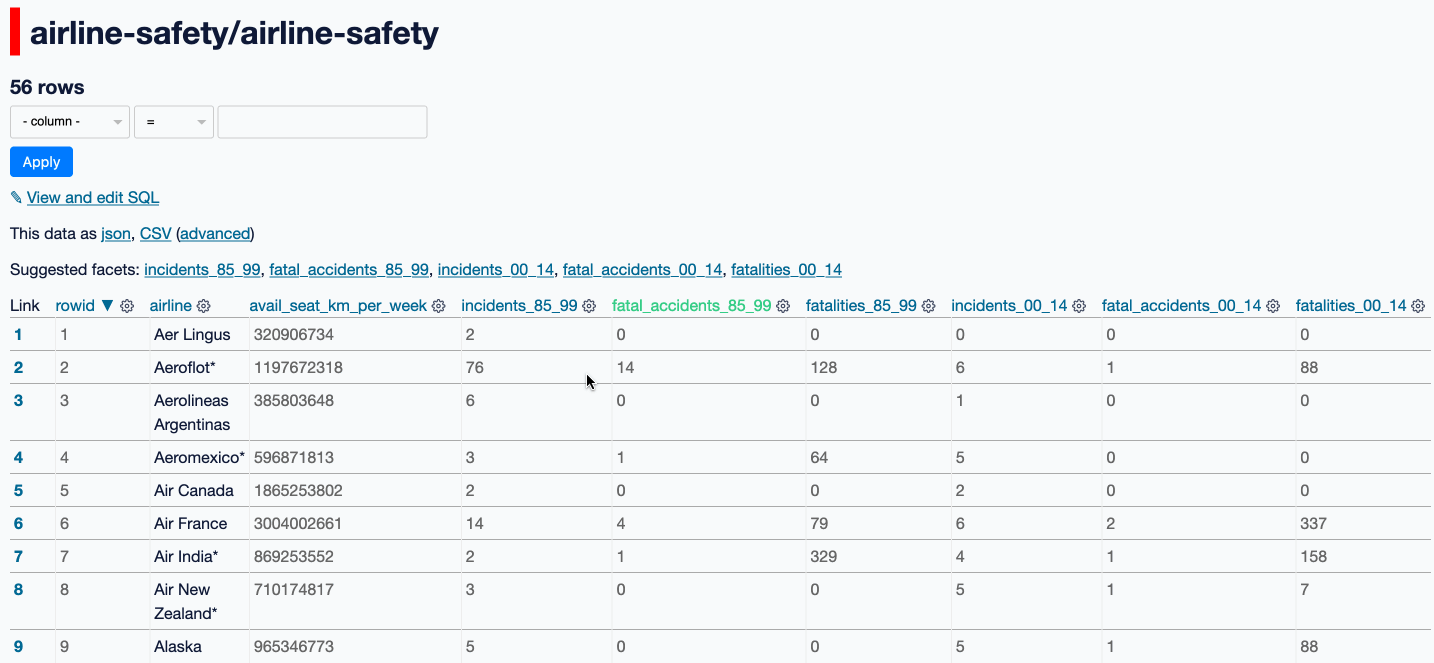This screenshot has height=663, width=1434.
Task: Open advanced export options link
Action: coord(215,234)
